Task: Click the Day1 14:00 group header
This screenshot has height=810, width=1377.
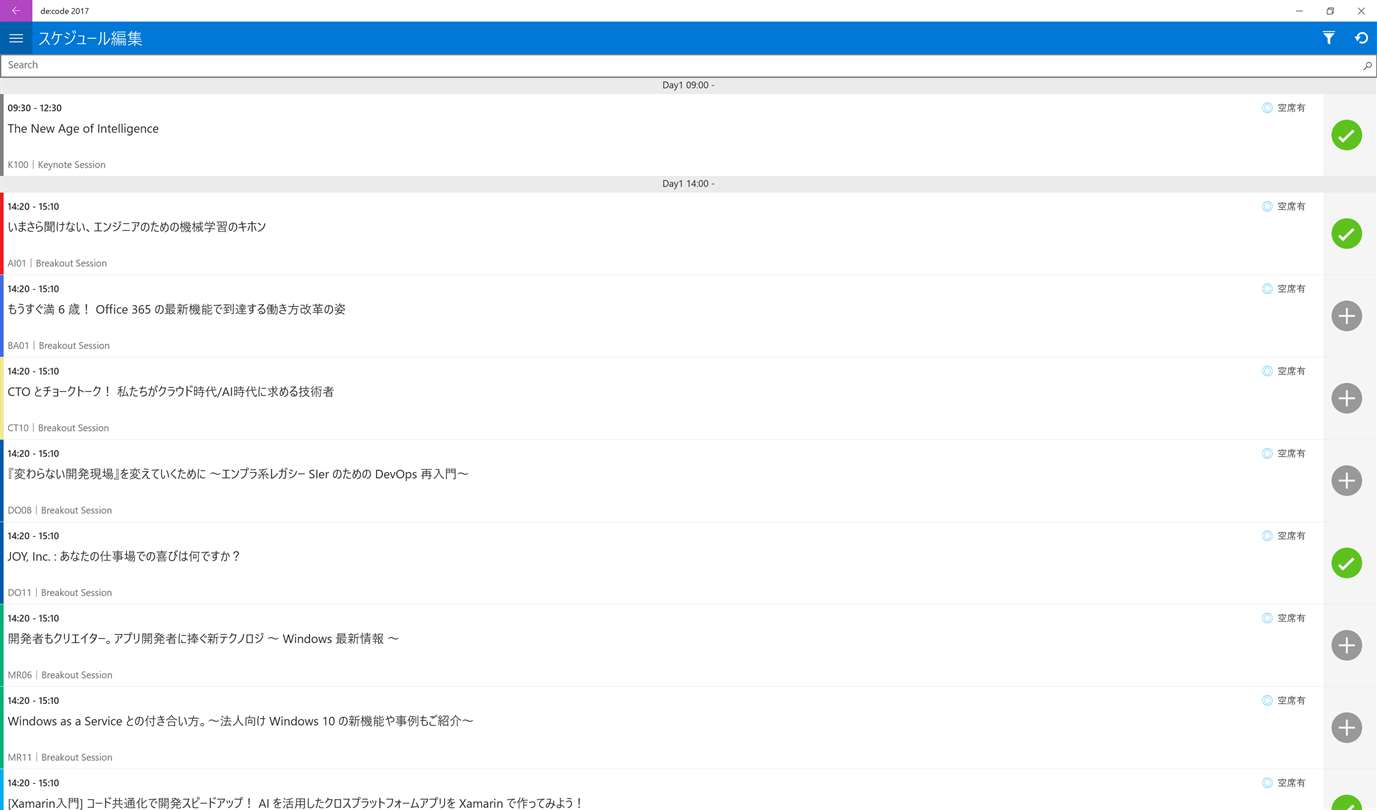Action: (x=688, y=184)
